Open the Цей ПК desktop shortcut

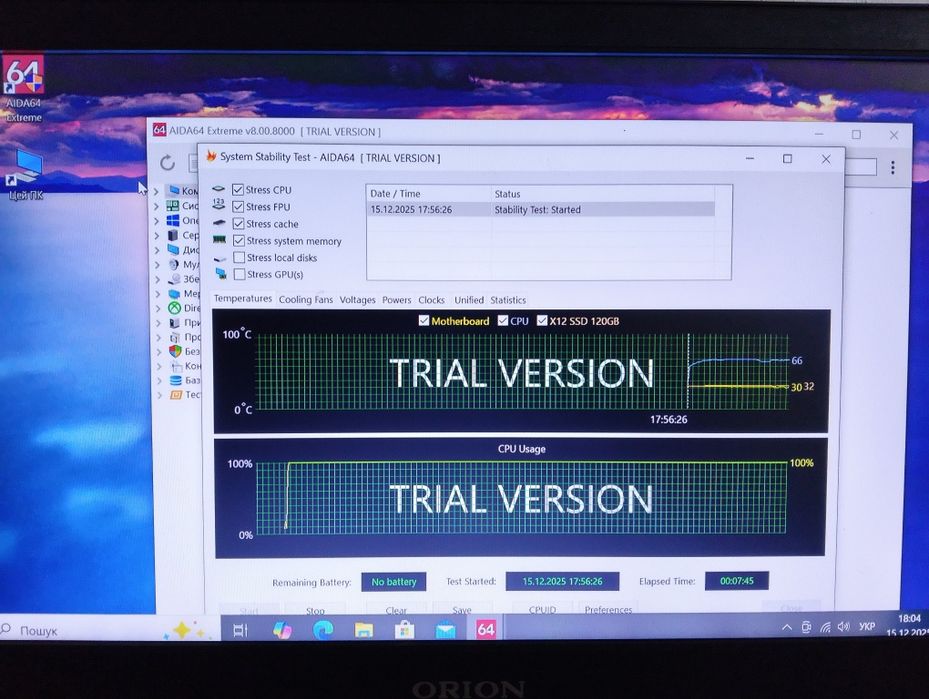click(26, 175)
